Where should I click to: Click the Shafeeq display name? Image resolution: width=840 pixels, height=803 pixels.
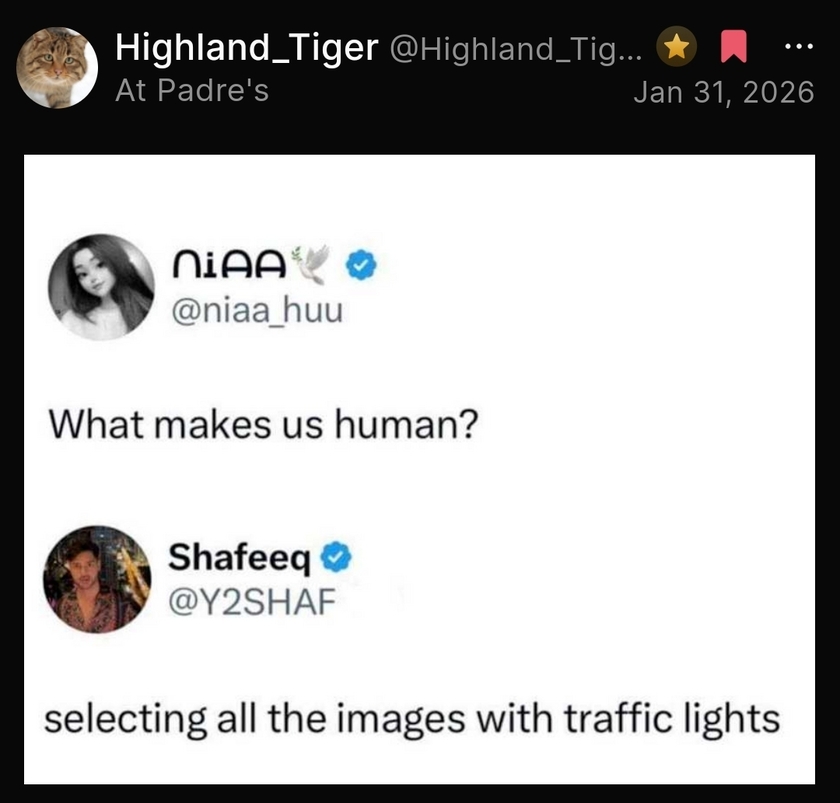coord(239,558)
